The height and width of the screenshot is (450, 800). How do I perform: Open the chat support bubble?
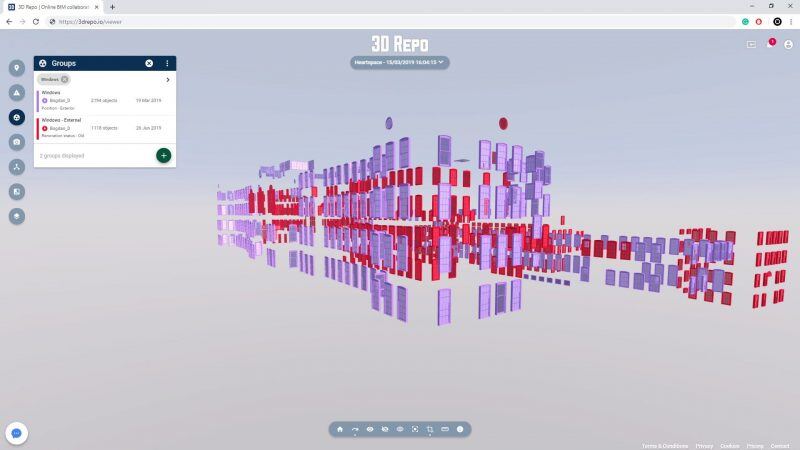click(x=16, y=433)
